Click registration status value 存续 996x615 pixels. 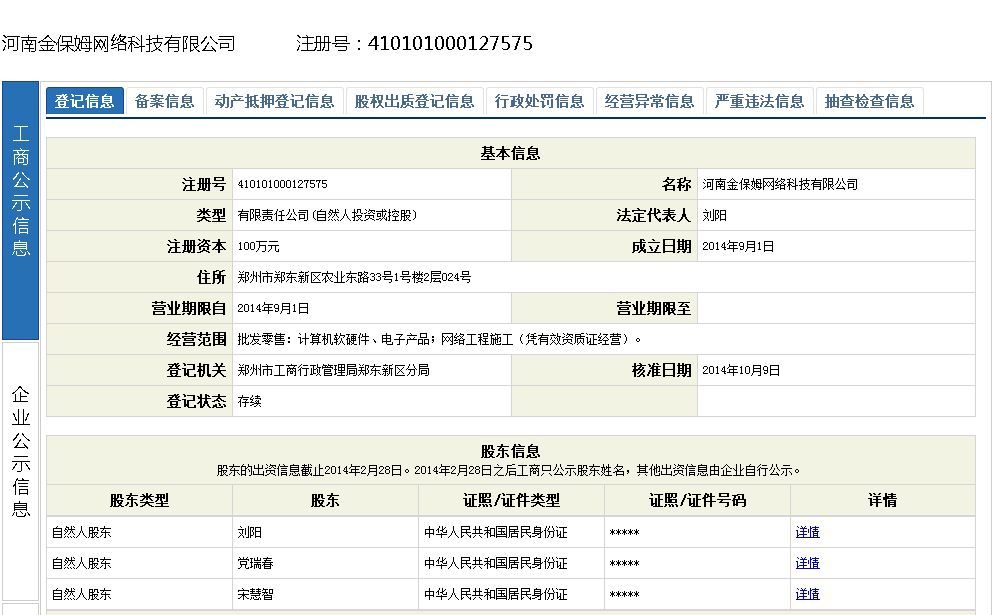[250, 402]
